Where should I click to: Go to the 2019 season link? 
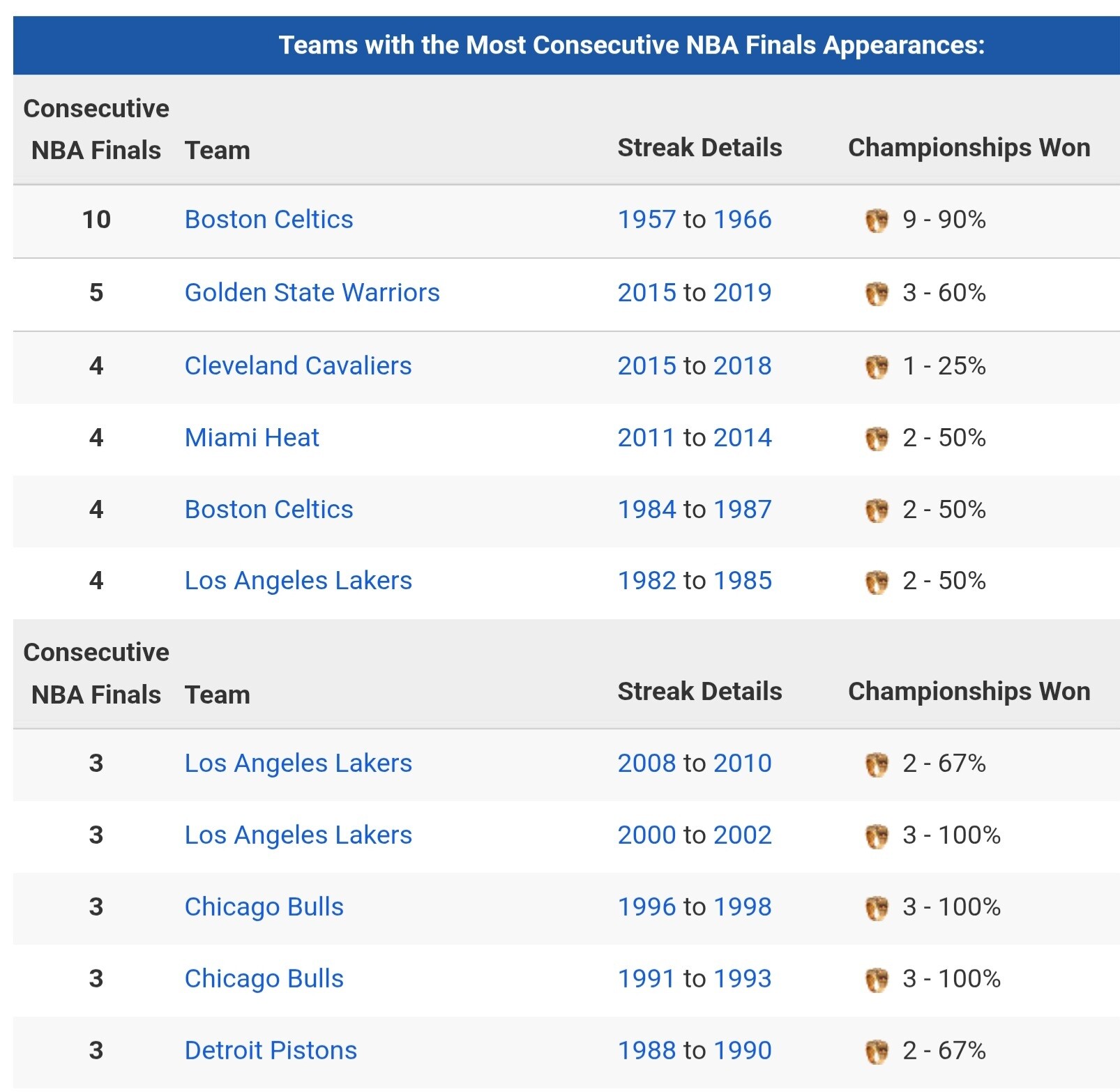pyautogui.click(x=742, y=293)
